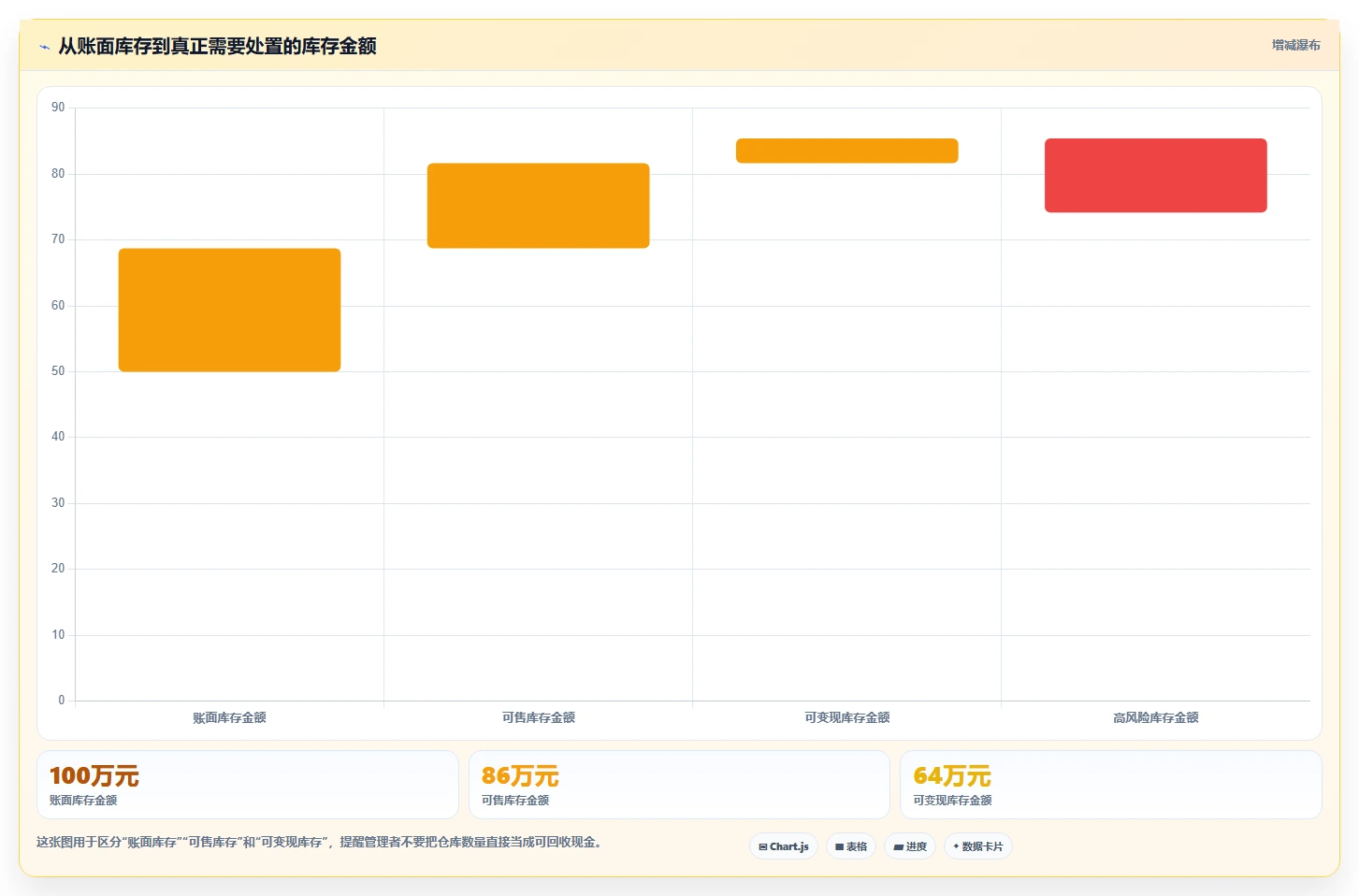1359x896 pixels.
Task: Select the 数据卡片 tag pill
Action: [978, 846]
